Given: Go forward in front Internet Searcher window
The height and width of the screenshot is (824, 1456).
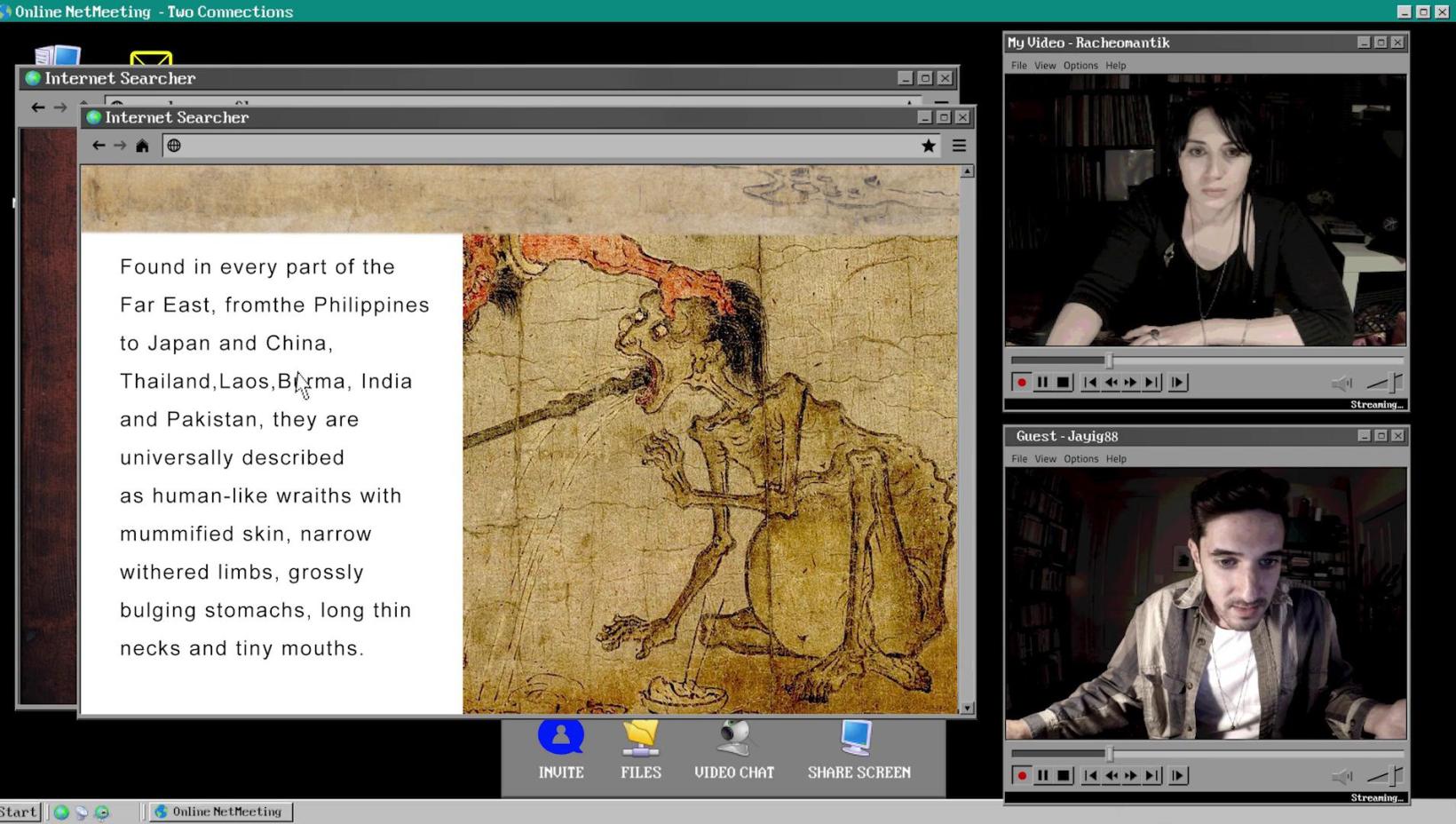Looking at the screenshot, I should click(120, 146).
